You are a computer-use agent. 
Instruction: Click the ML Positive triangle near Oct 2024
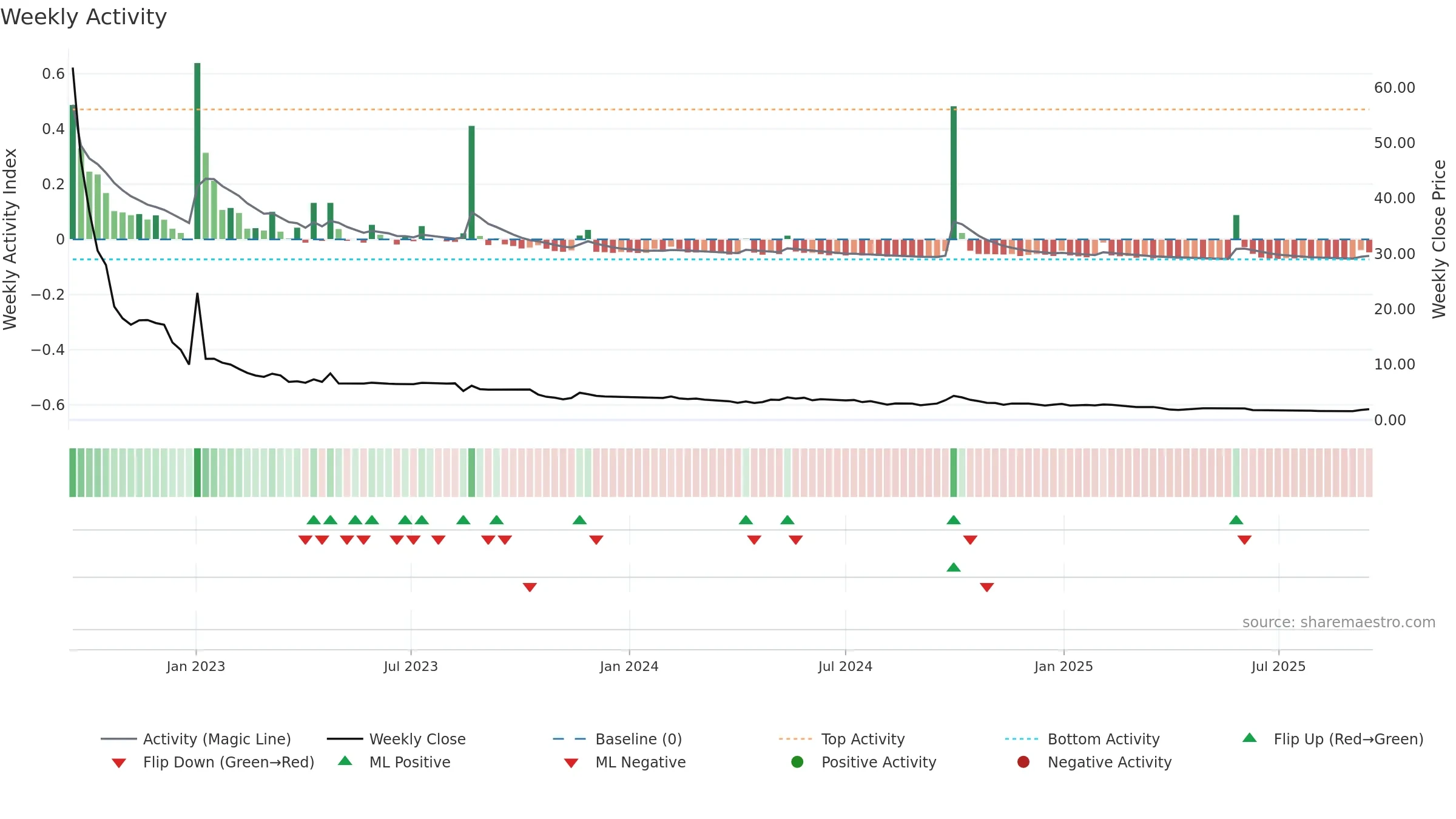pyautogui.click(x=954, y=567)
